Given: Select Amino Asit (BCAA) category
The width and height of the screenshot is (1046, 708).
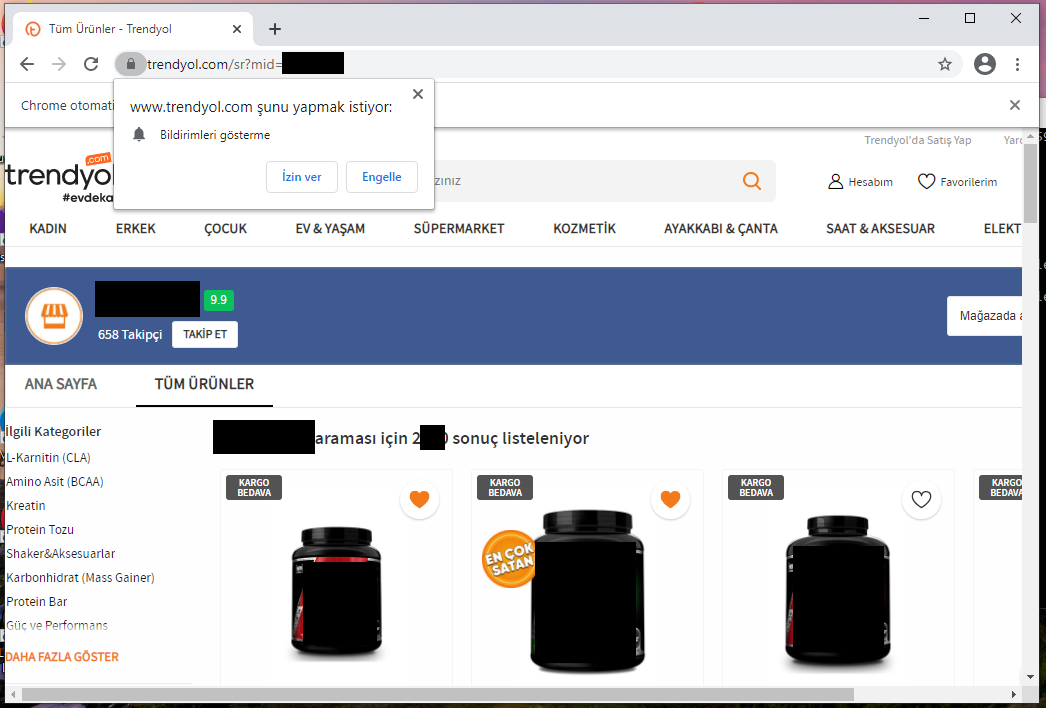Looking at the screenshot, I should (x=55, y=482).
